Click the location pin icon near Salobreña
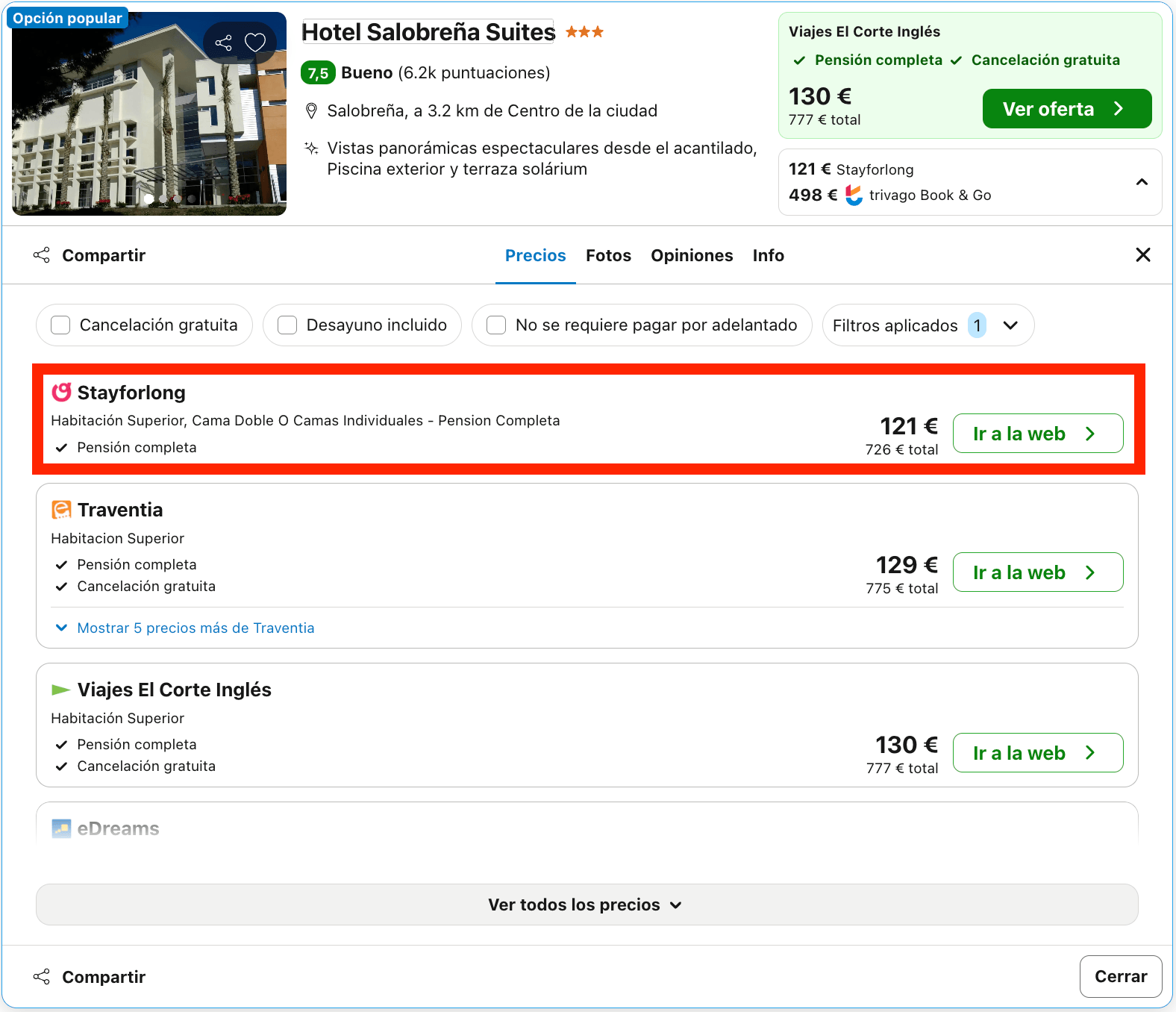This screenshot has width=1176, height=1012. tap(312, 111)
